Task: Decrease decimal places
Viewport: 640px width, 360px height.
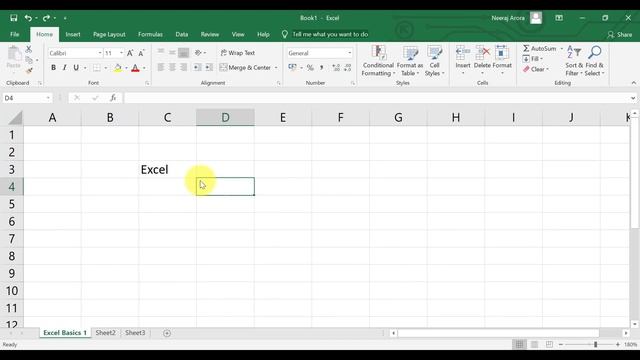Action: tap(348, 67)
